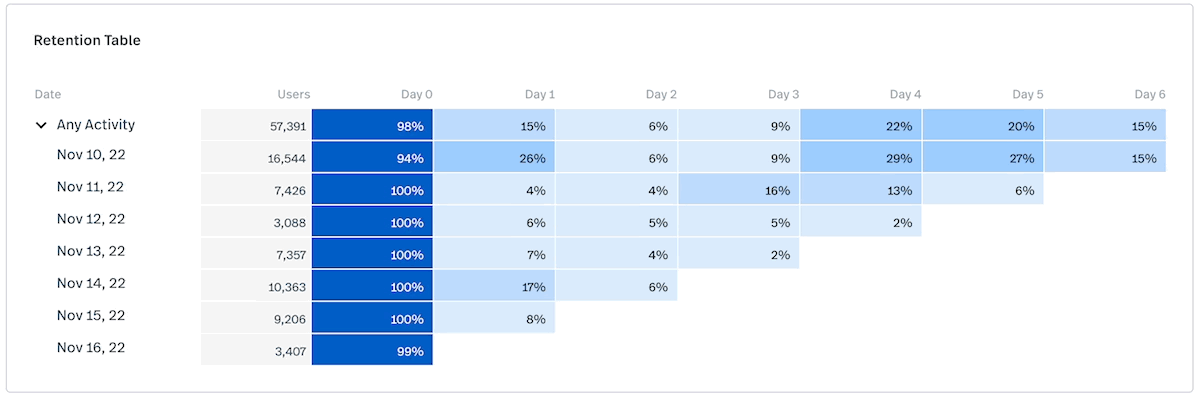Click the Day 6 column header
The height and width of the screenshot is (396, 1200).
coord(1150,95)
